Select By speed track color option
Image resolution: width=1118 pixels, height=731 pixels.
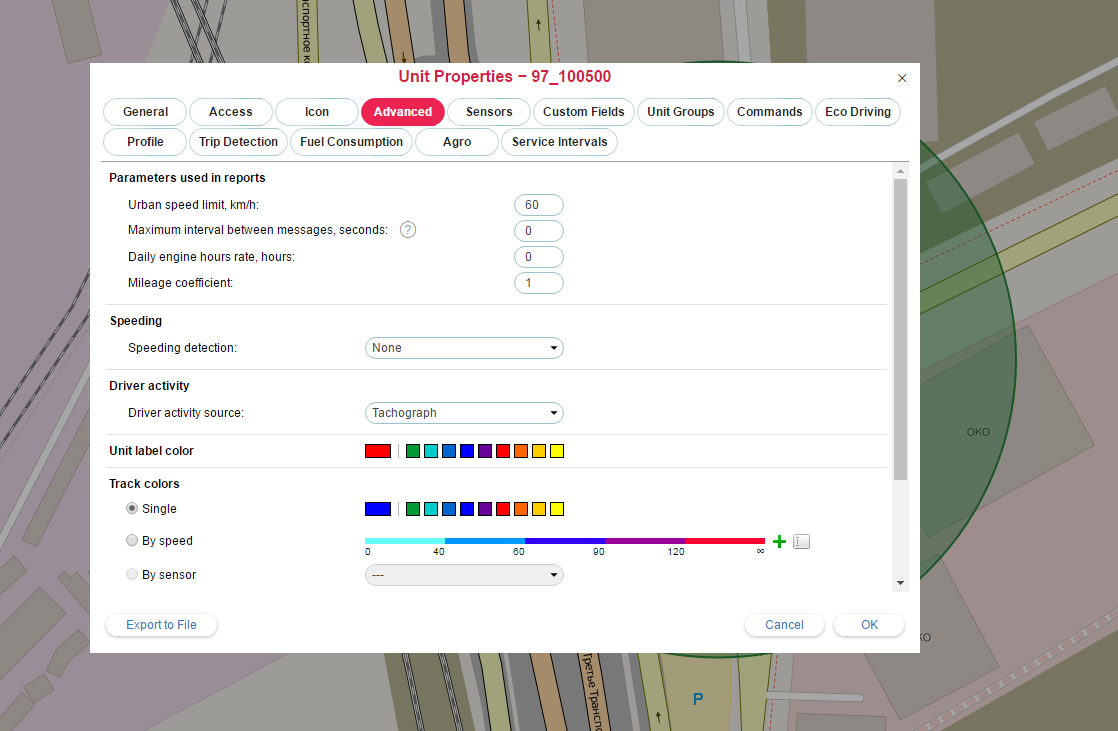click(132, 541)
